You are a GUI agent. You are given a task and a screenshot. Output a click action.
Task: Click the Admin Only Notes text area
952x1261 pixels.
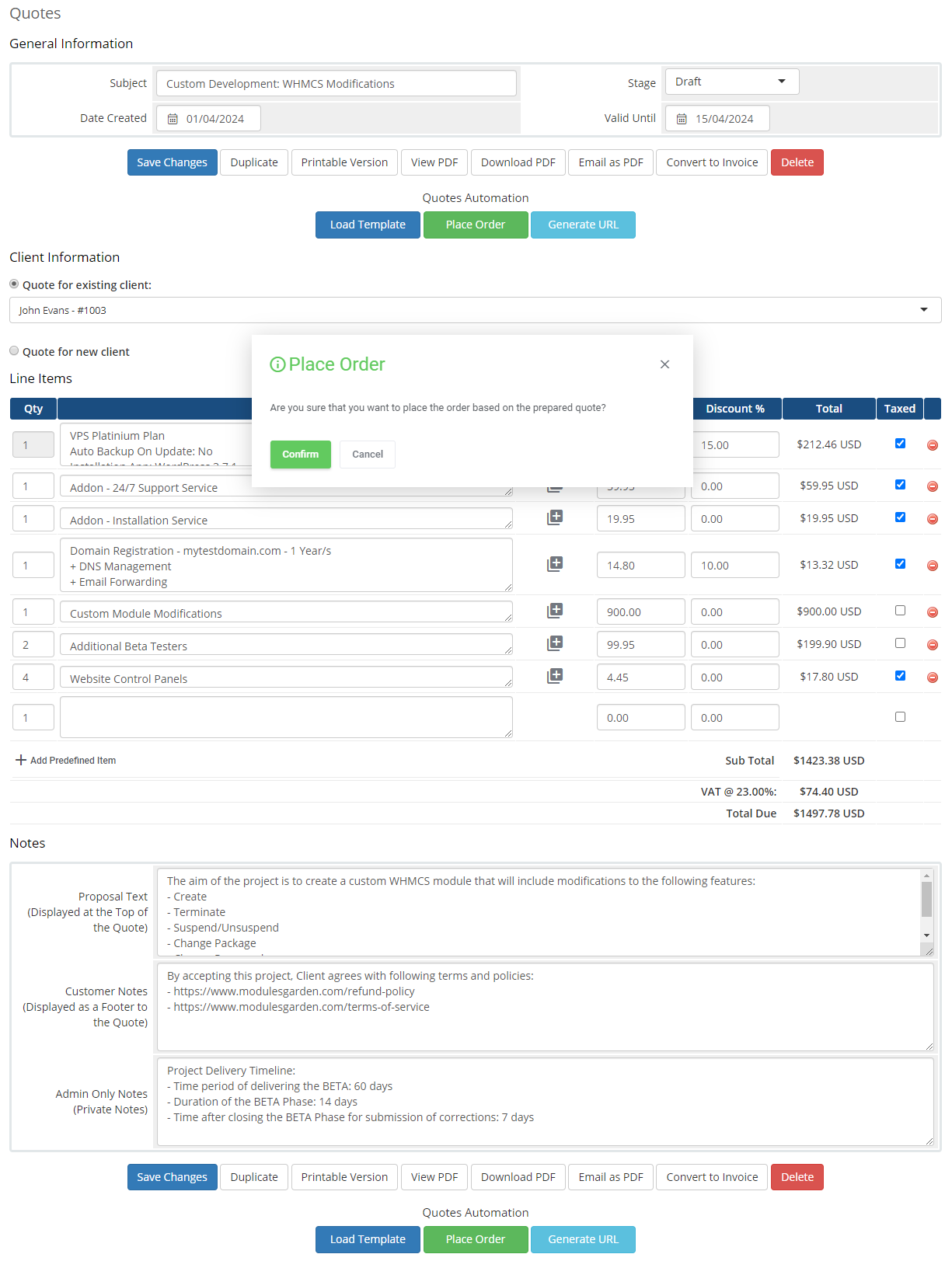(546, 1102)
